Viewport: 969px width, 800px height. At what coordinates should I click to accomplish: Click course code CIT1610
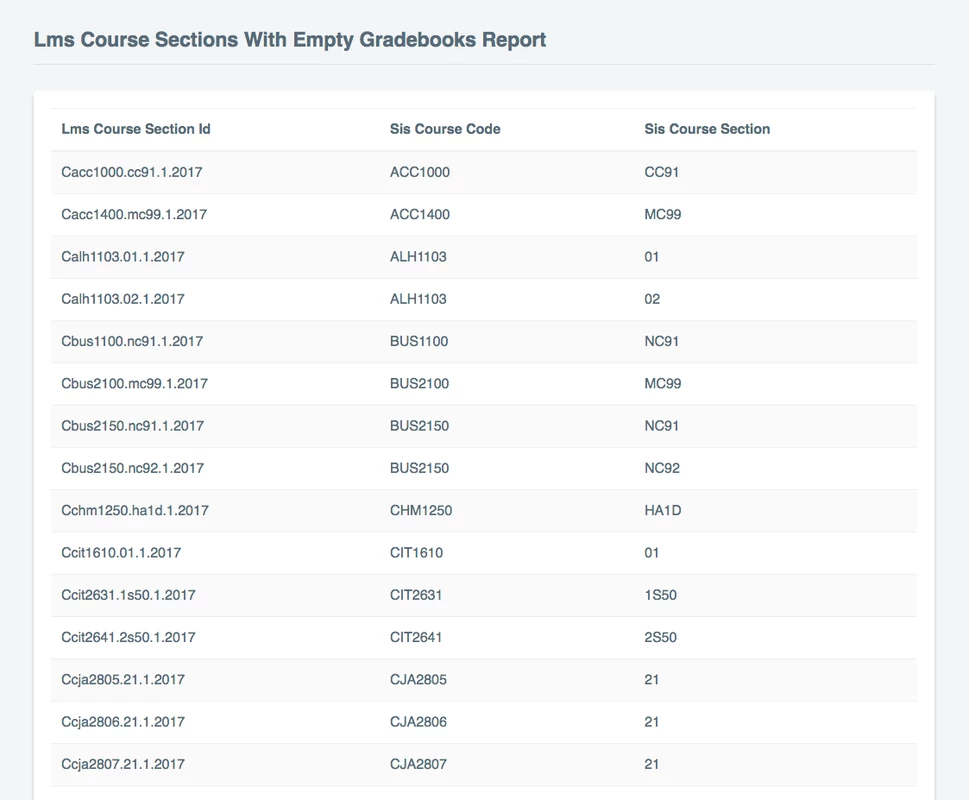(x=417, y=553)
